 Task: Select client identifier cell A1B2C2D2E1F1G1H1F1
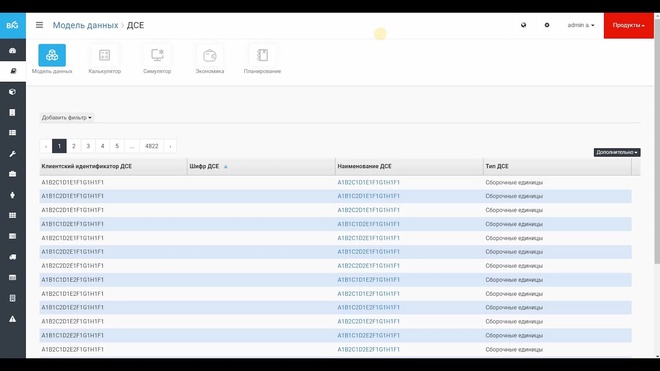(72, 266)
